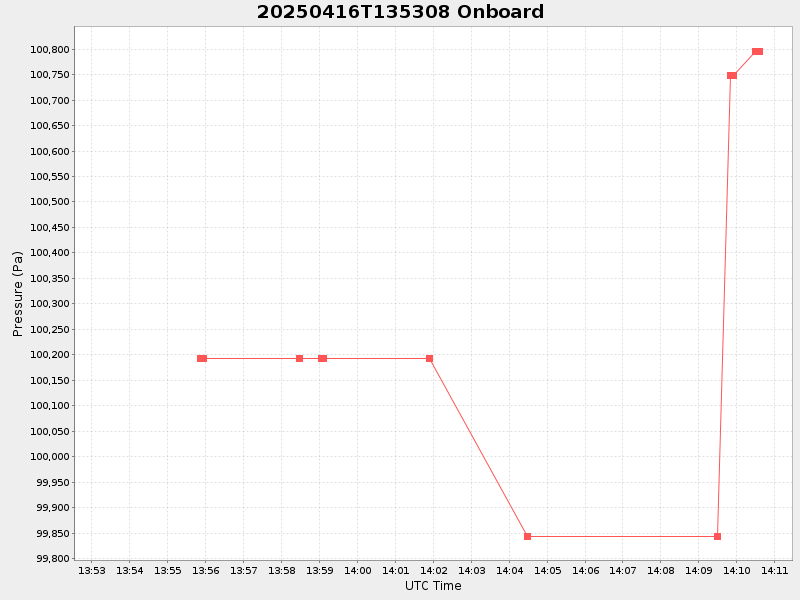Select the 14:08 time tick label

tap(661, 570)
